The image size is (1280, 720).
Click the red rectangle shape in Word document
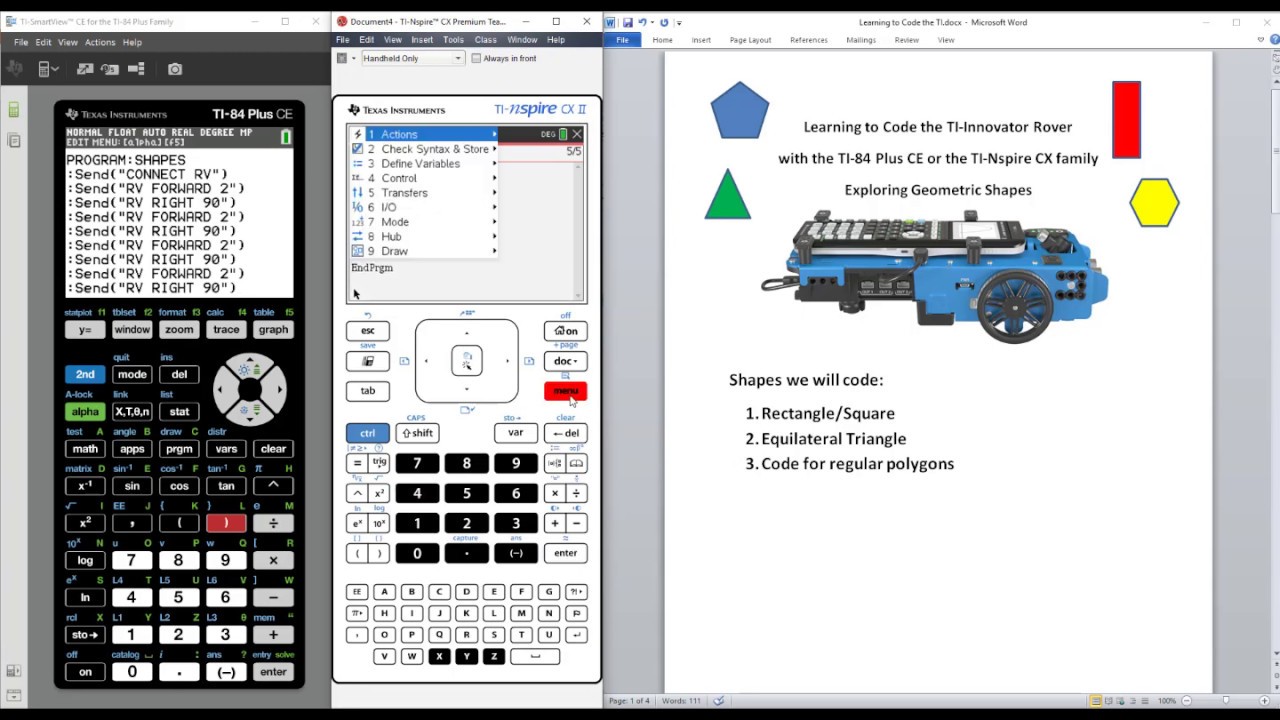(x=1126, y=120)
